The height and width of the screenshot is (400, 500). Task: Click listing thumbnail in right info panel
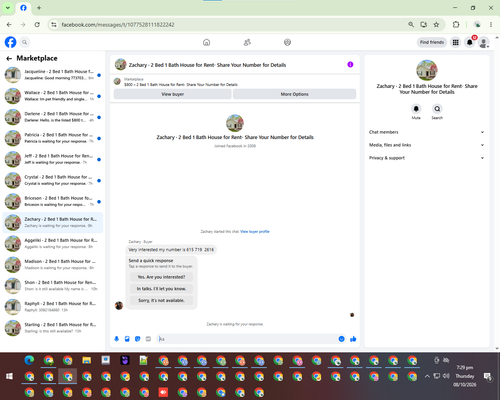coord(427,70)
